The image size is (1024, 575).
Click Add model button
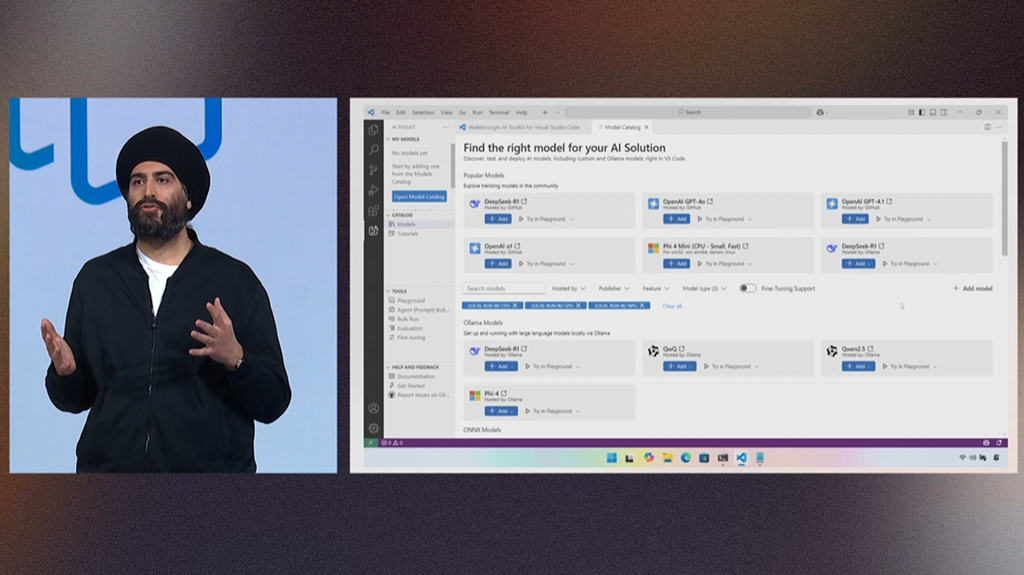972,288
